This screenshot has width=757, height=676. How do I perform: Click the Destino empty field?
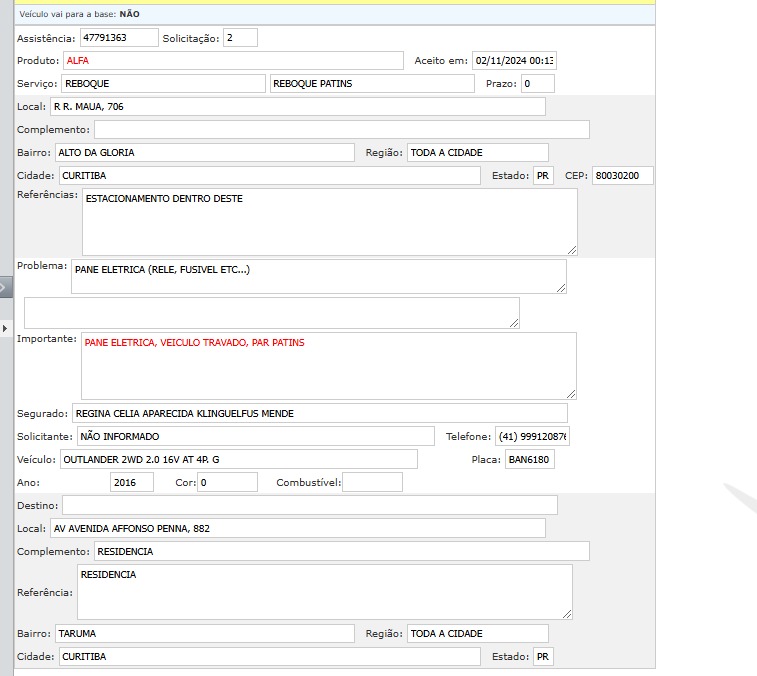click(309, 505)
